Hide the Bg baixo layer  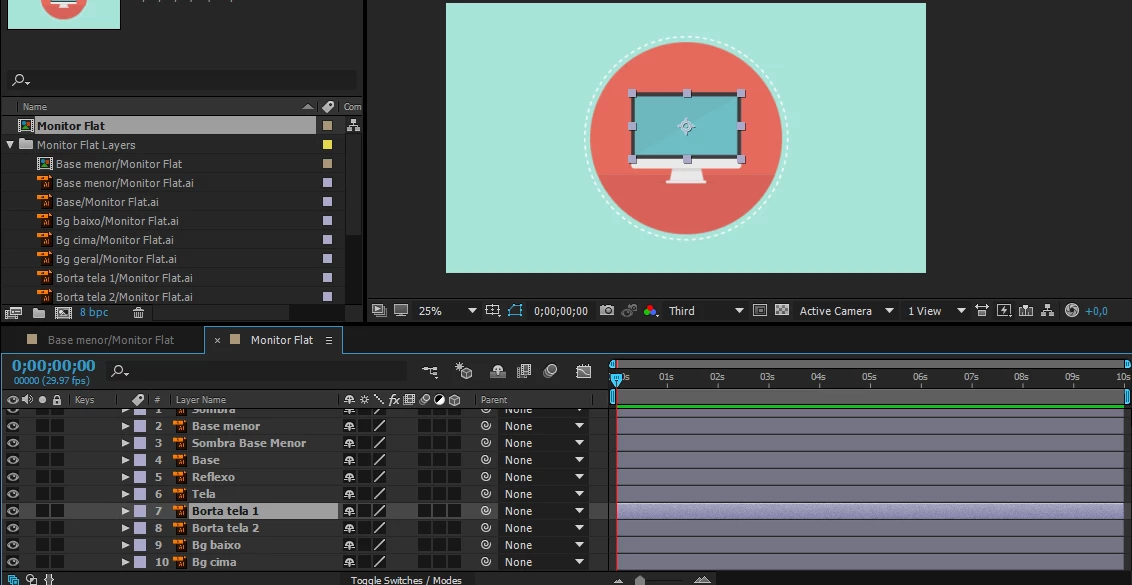12,545
